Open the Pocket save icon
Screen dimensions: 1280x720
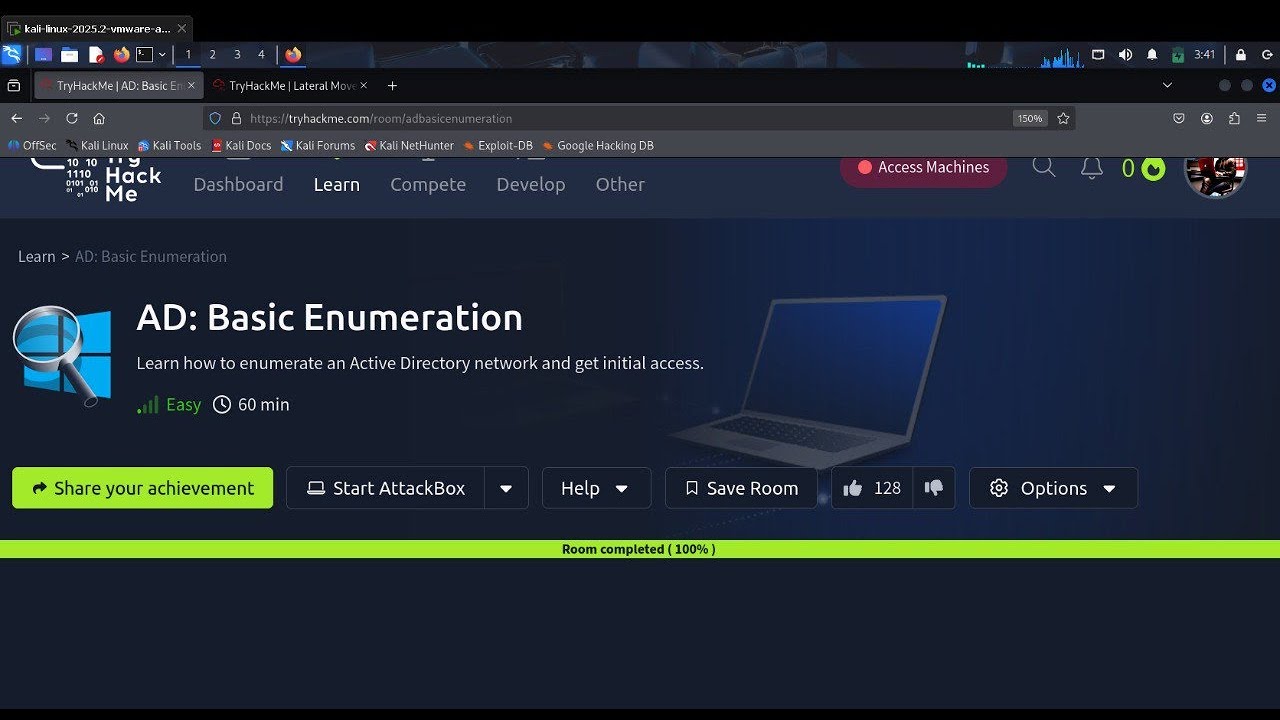(x=1179, y=118)
